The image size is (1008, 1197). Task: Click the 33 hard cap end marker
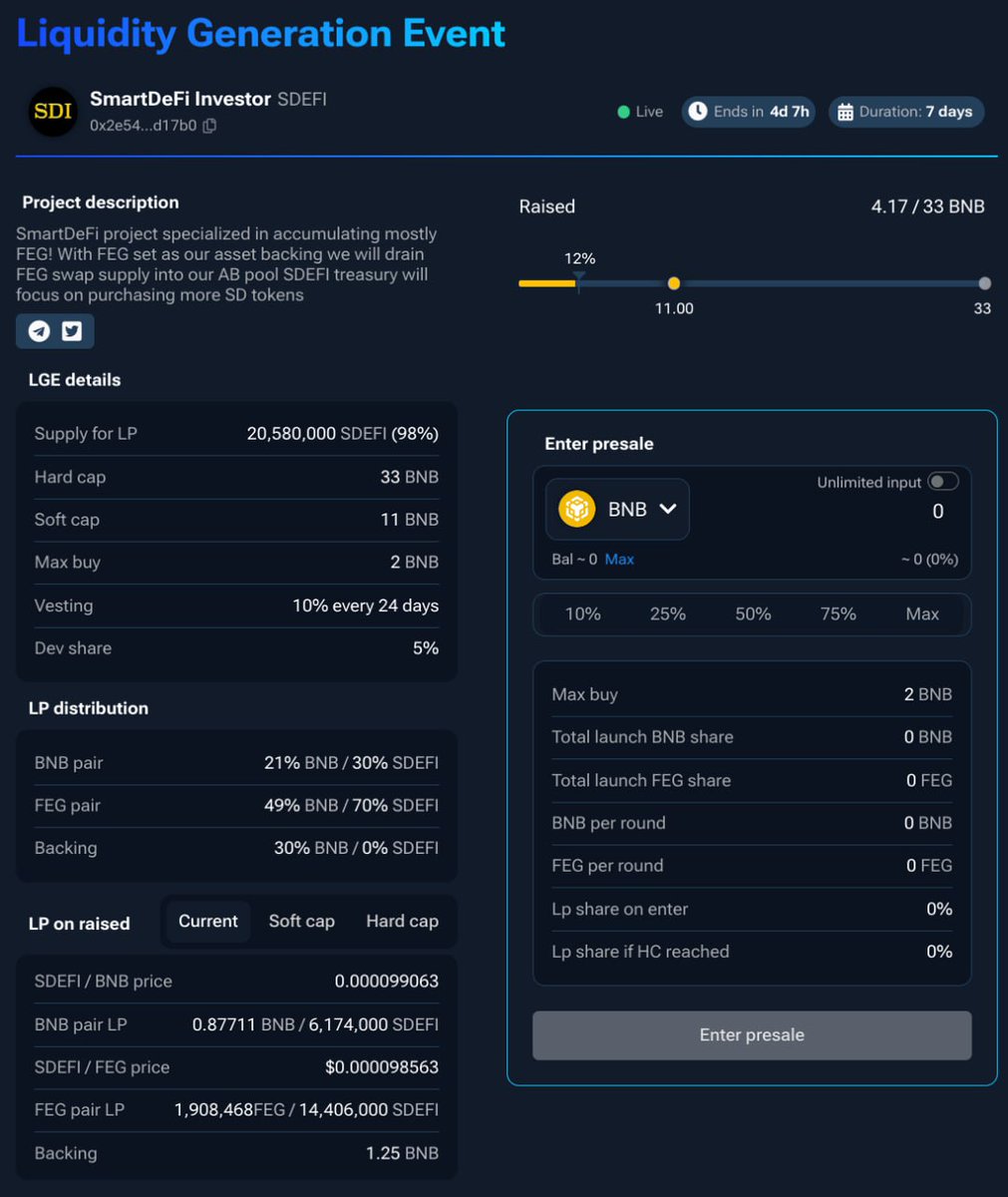tap(985, 284)
